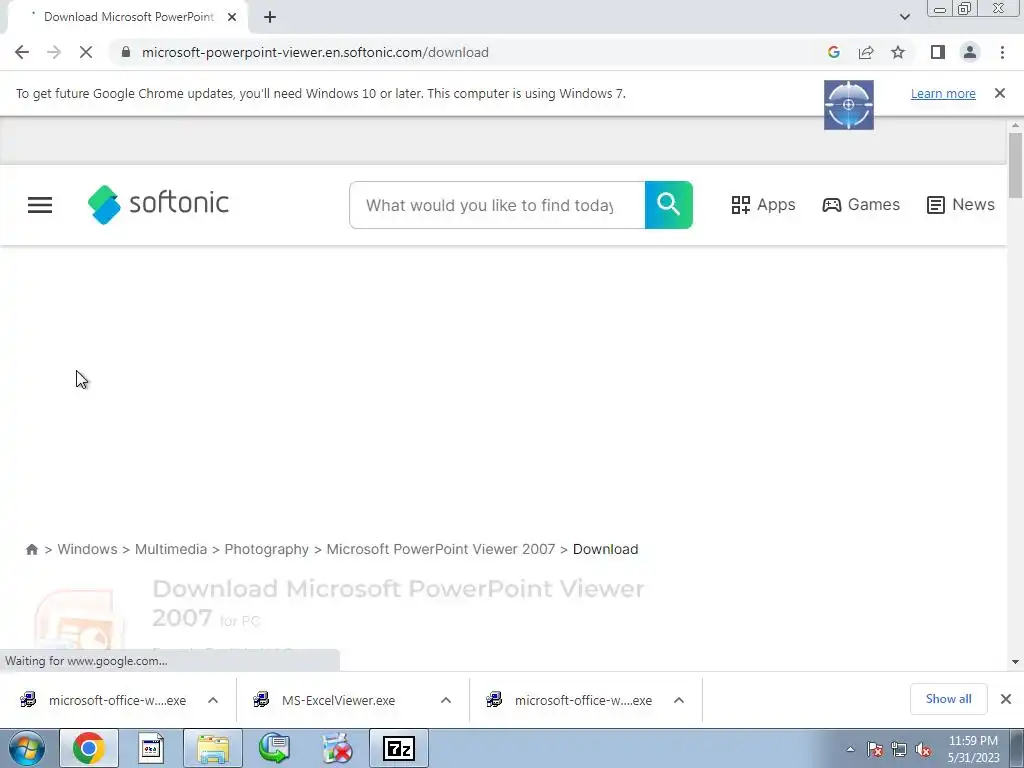Open the MS-ExcelViewer.exe download
1024x768 pixels.
(338, 700)
